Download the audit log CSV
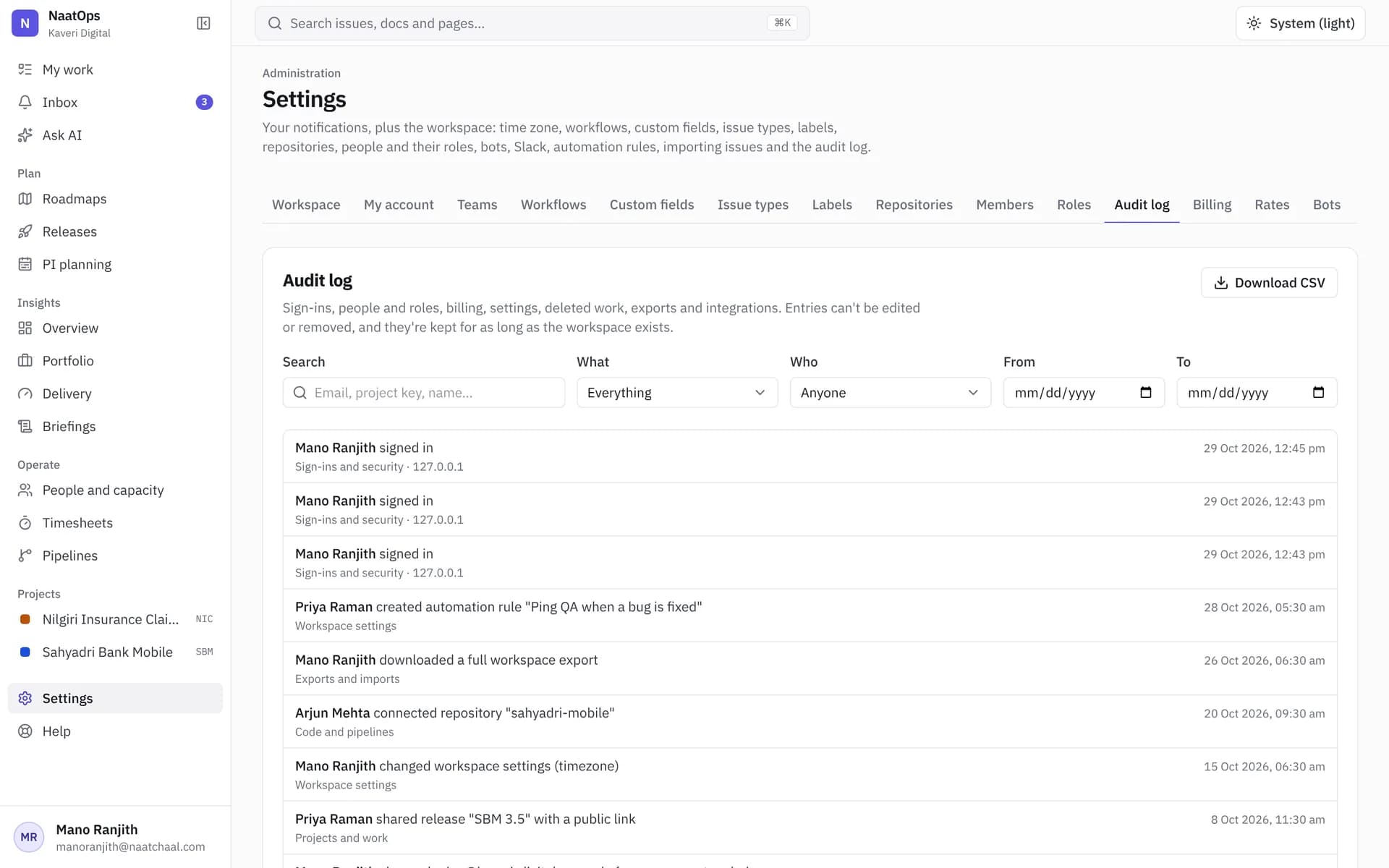The image size is (1389, 868). pos(1269,282)
